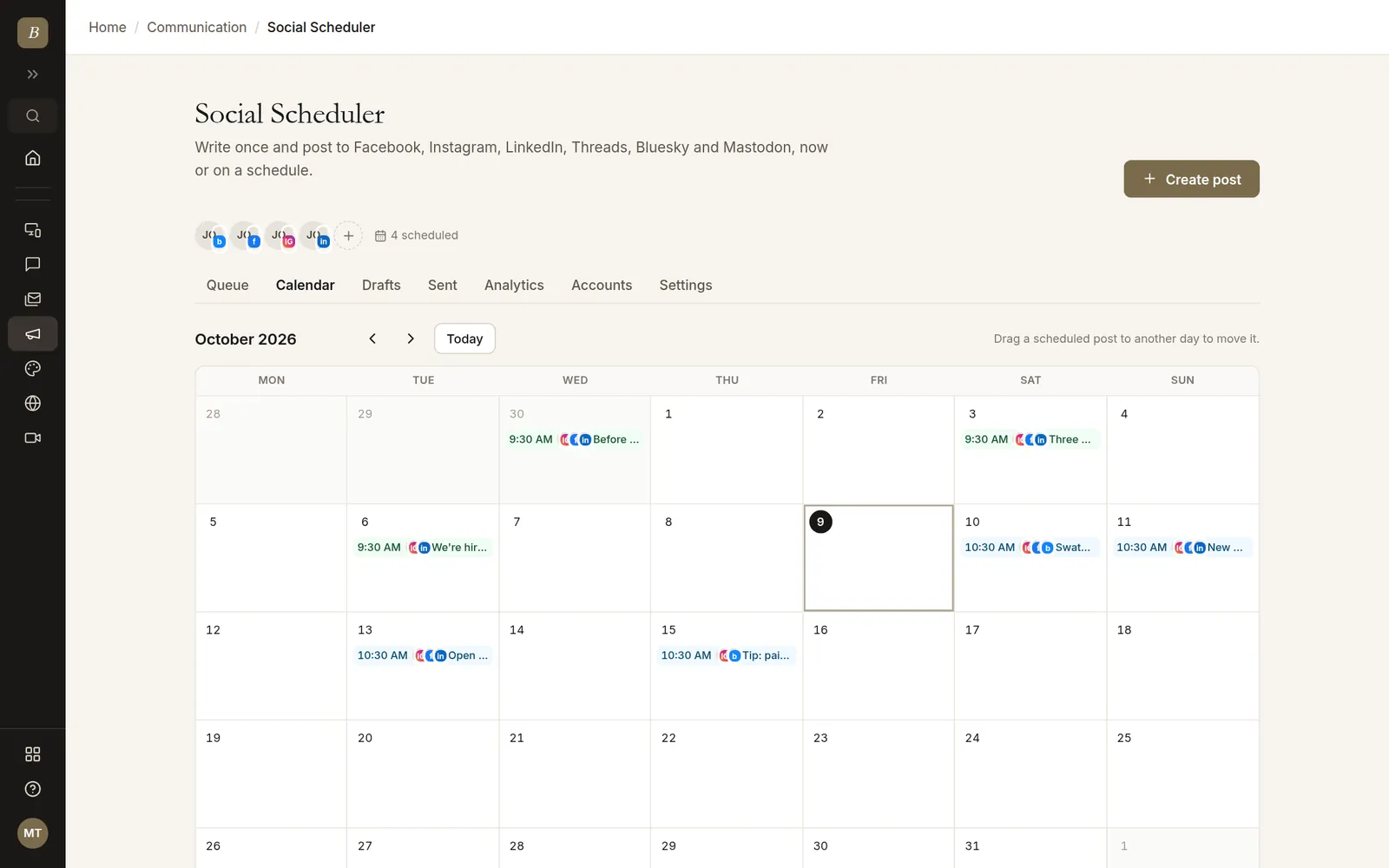
Task: Open the 10:30 AM 'New ...' post
Action: [x=1182, y=548]
